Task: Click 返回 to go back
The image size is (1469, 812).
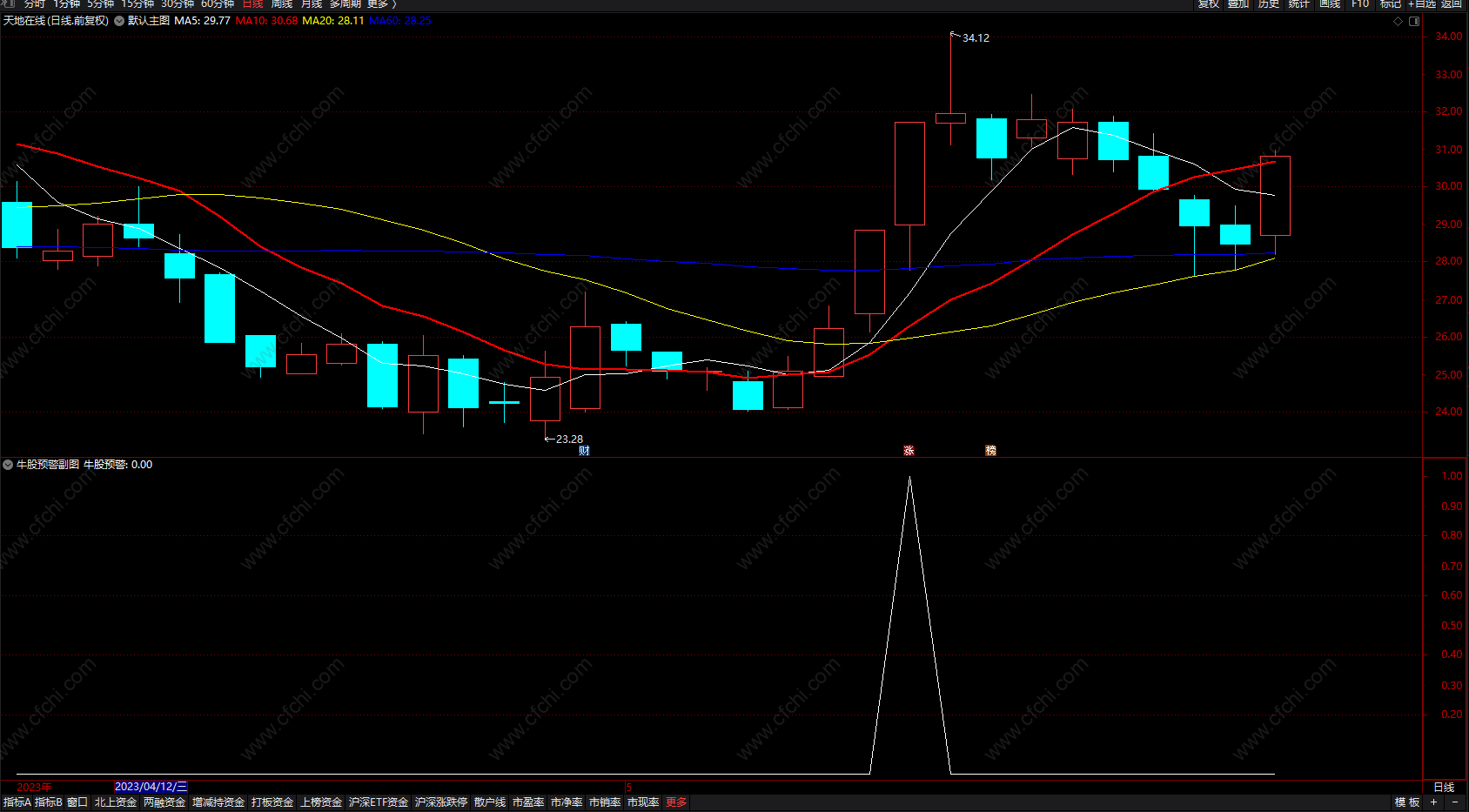Action: 1452,4
